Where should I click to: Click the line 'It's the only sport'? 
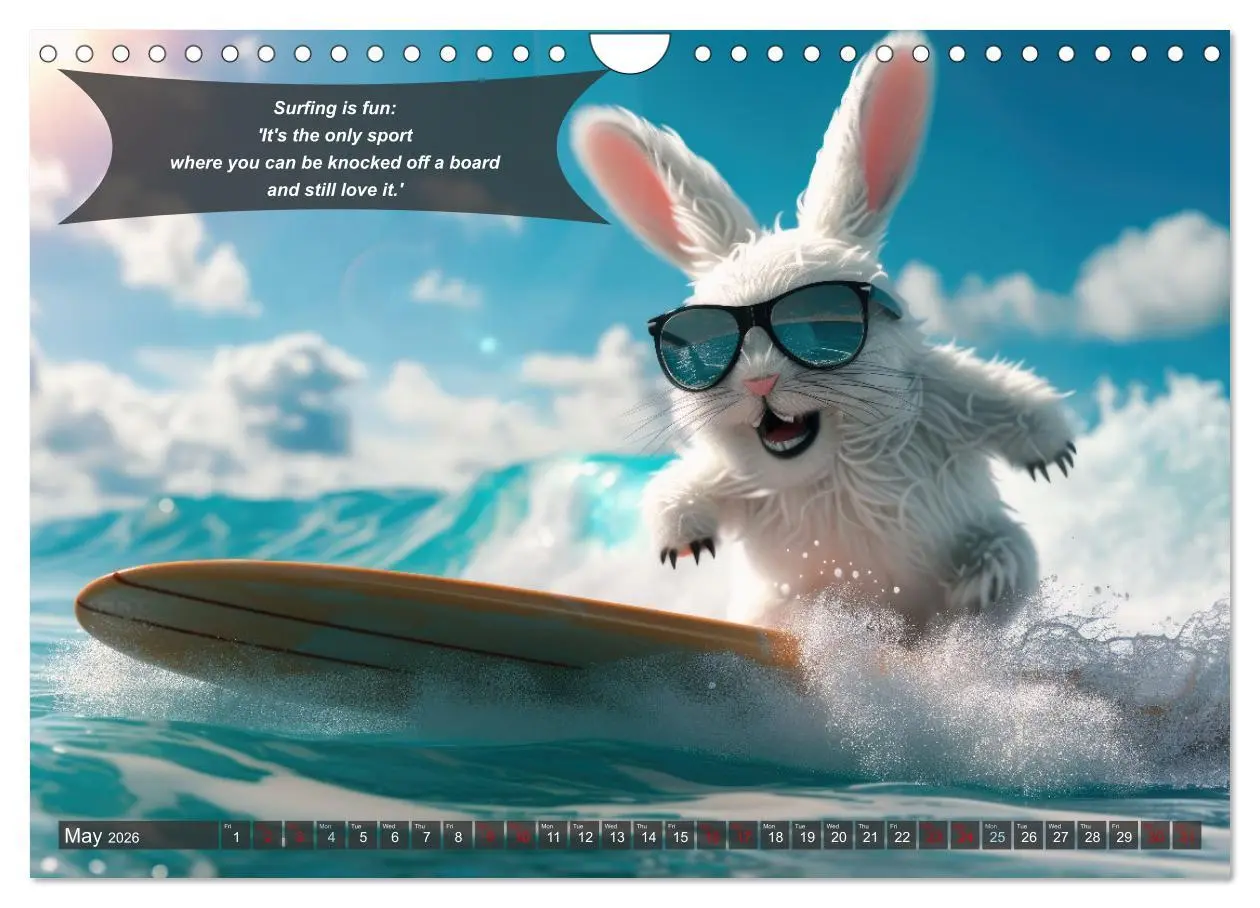335,135
